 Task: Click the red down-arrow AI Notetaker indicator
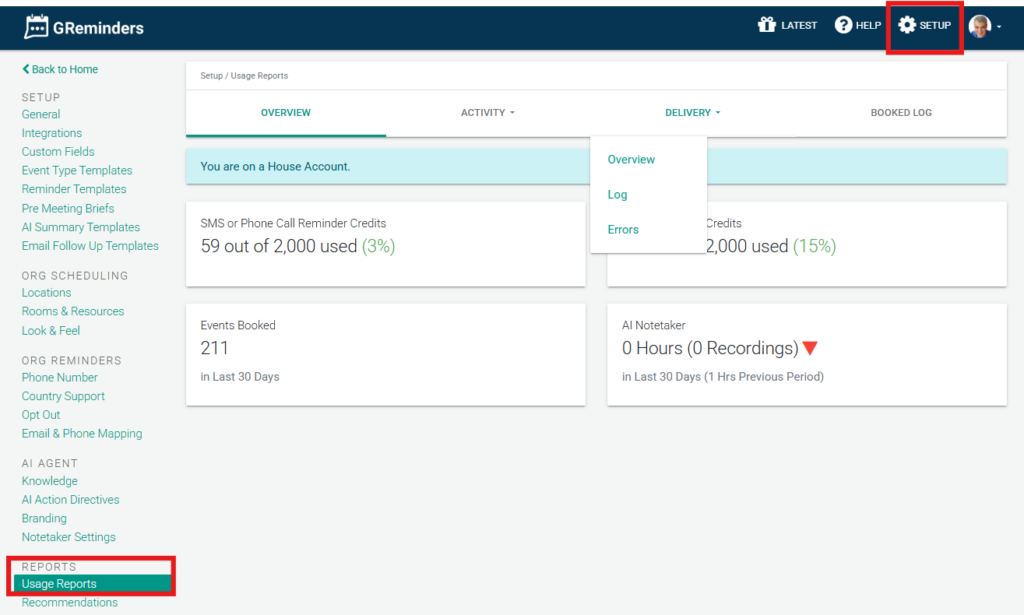[x=810, y=348]
